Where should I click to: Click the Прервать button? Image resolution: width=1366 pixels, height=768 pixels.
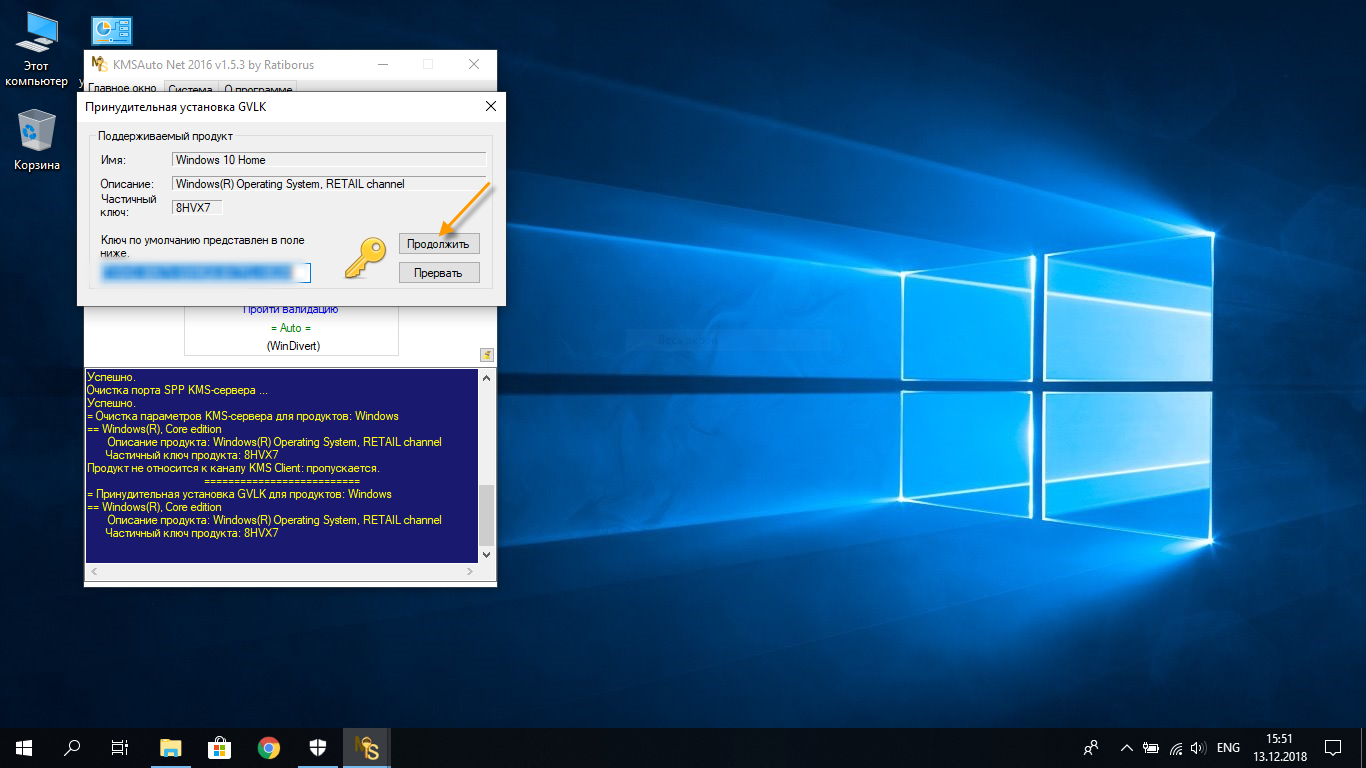coord(439,272)
